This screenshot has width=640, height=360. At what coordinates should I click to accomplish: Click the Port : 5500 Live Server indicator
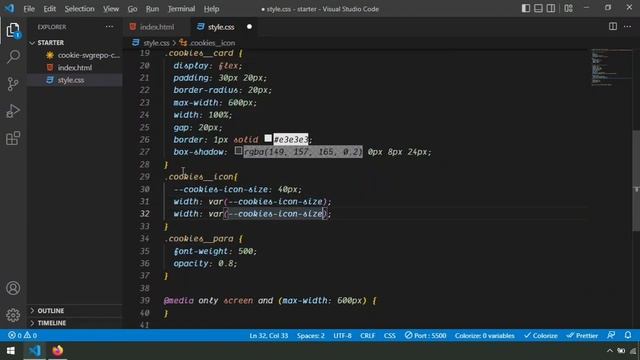[x=425, y=336]
